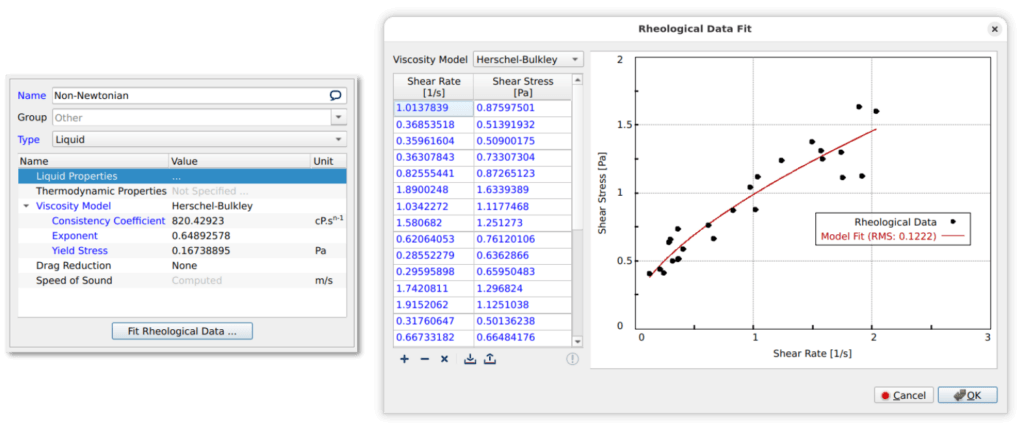The width and height of the screenshot is (1024, 430).
Task: Click shear stress cell 1.6339389
Action: coord(522,190)
